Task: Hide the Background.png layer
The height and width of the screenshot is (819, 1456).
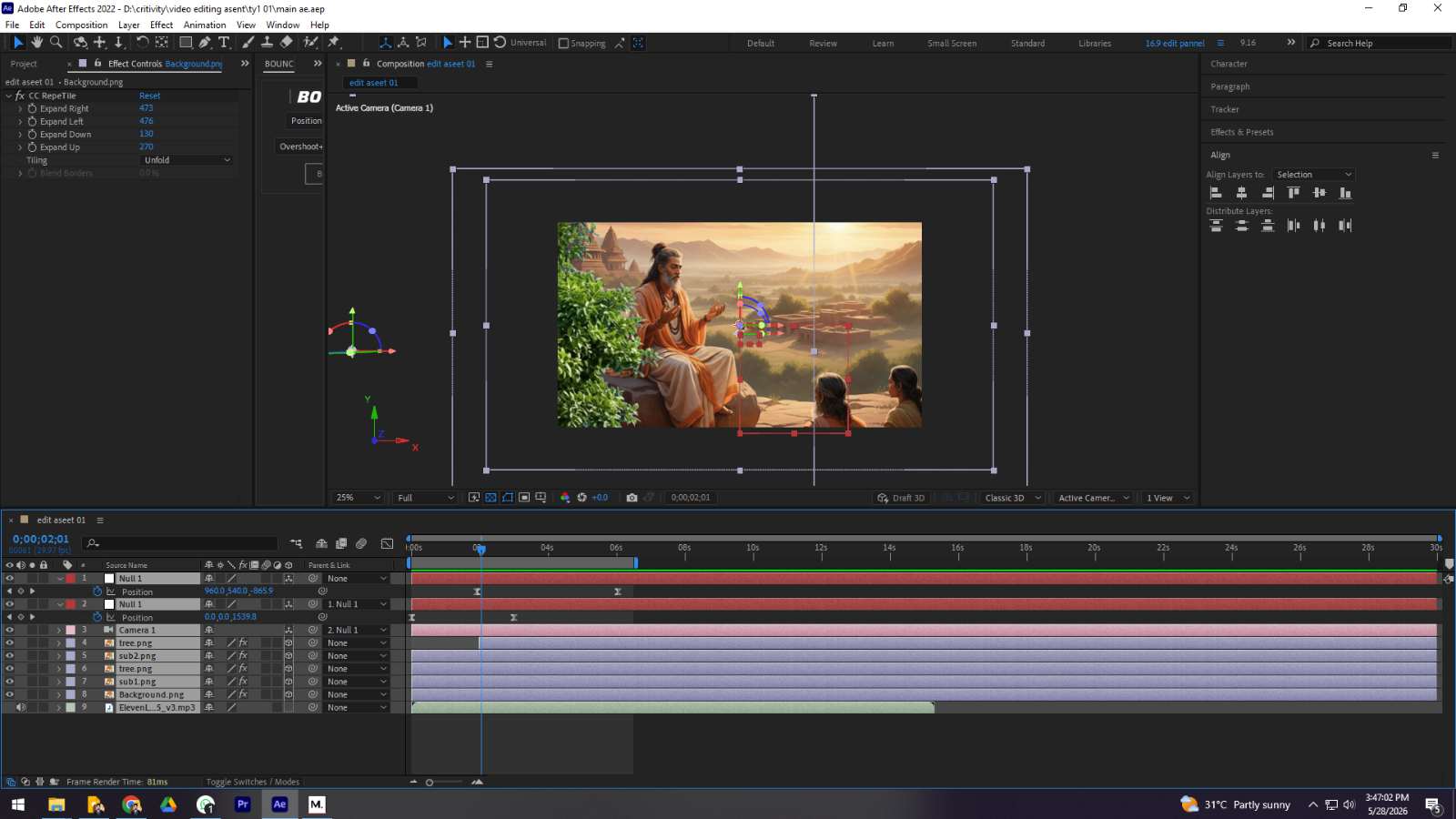Action: tap(10, 694)
